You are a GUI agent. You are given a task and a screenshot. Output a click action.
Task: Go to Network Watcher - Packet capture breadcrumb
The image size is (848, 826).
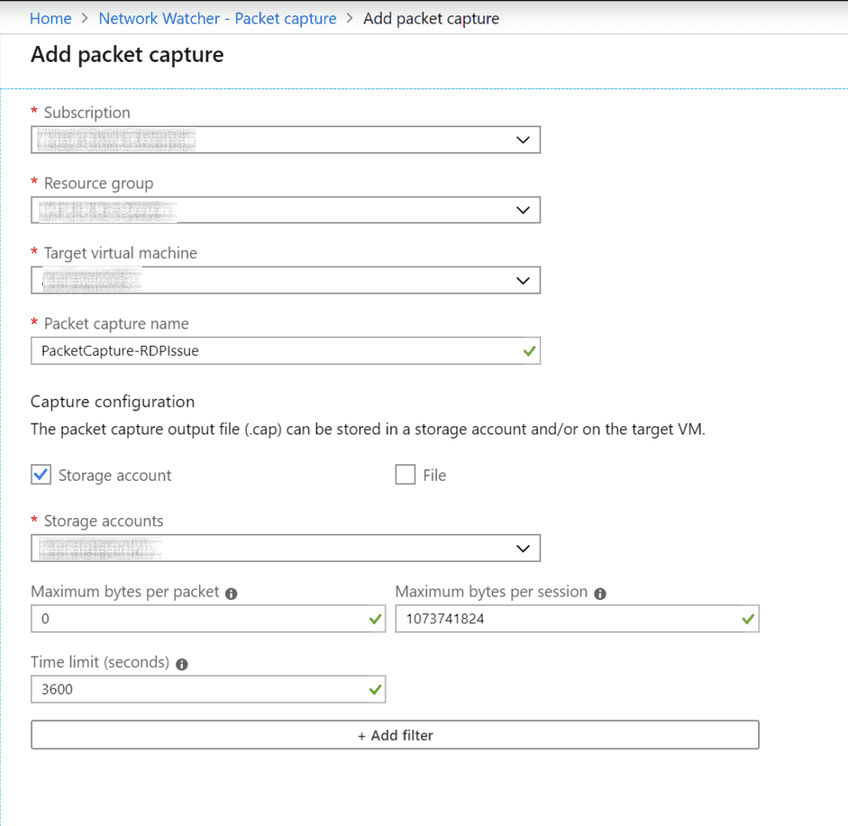(x=217, y=18)
